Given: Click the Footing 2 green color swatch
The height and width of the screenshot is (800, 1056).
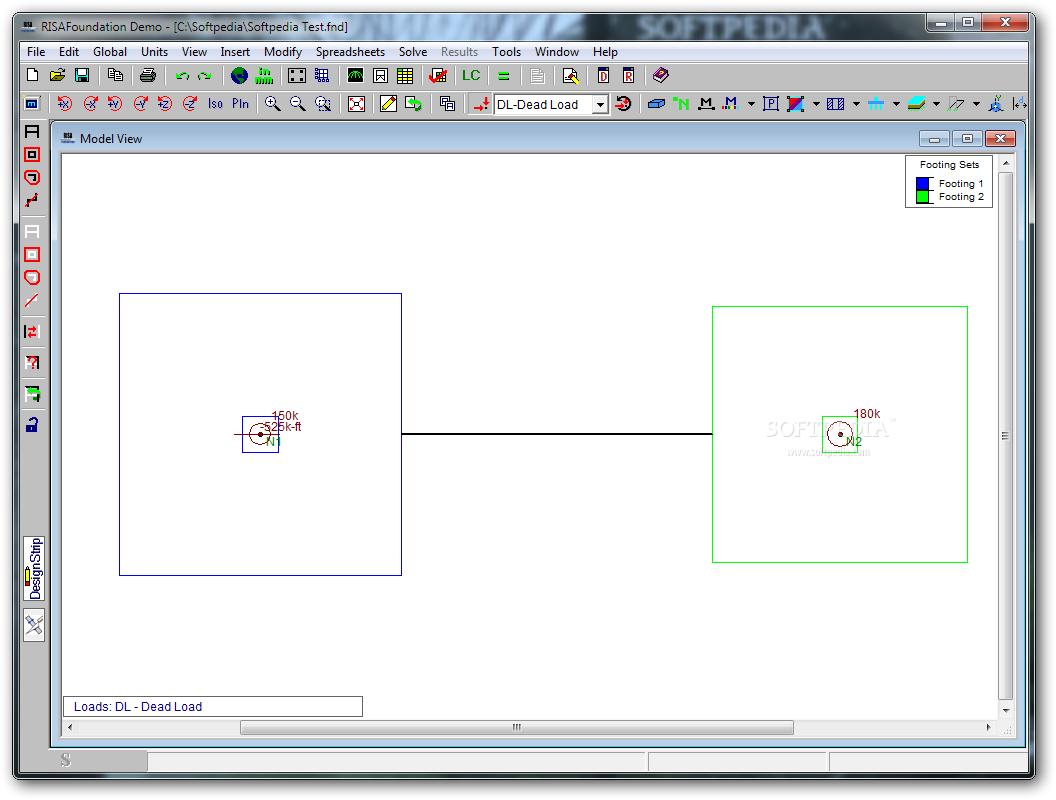Looking at the screenshot, I should click(x=923, y=197).
